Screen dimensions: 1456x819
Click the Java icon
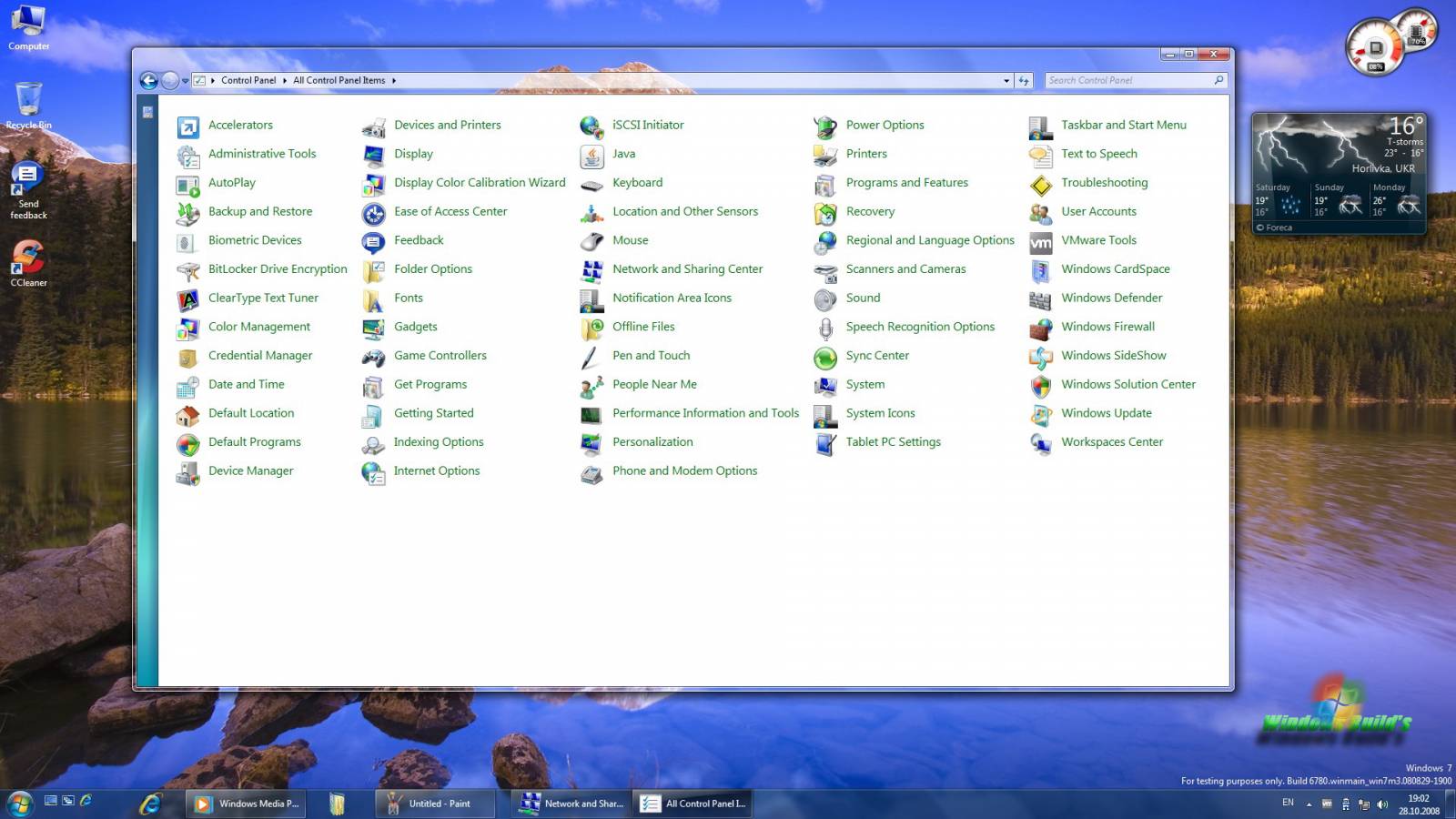(x=591, y=156)
